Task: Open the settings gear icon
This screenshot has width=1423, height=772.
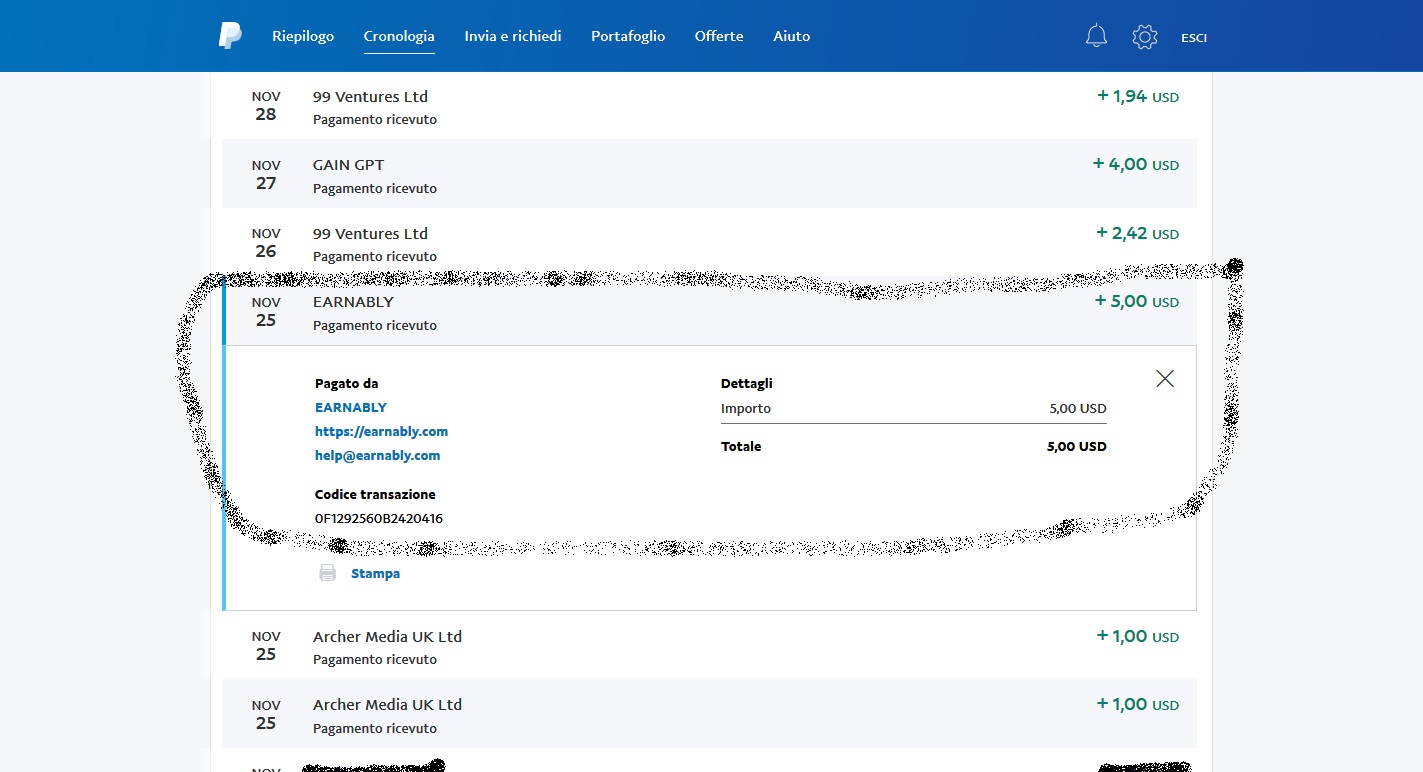Action: click(x=1144, y=37)
